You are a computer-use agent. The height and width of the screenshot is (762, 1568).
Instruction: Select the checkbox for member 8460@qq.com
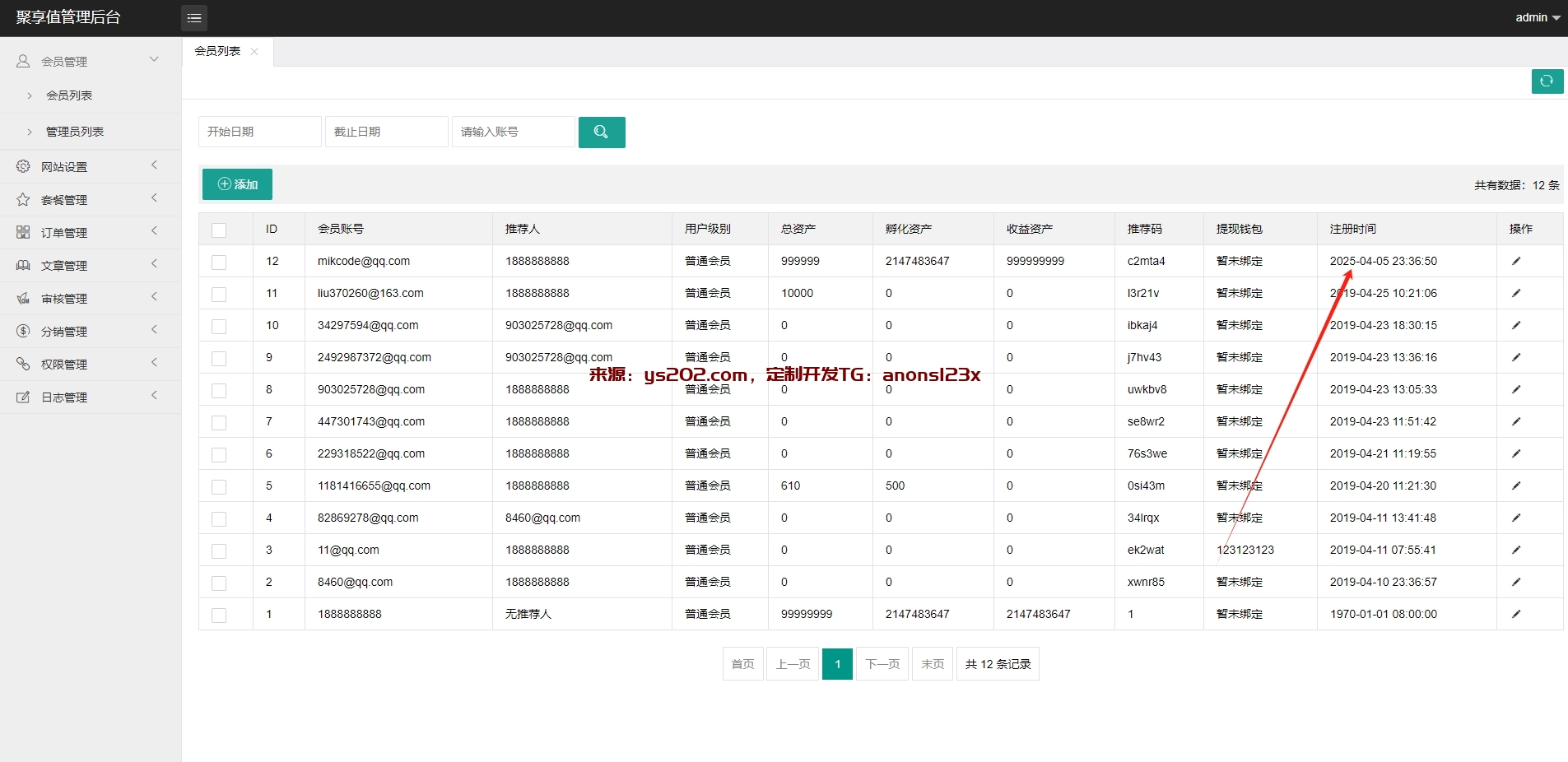click(x=219, y=583)
